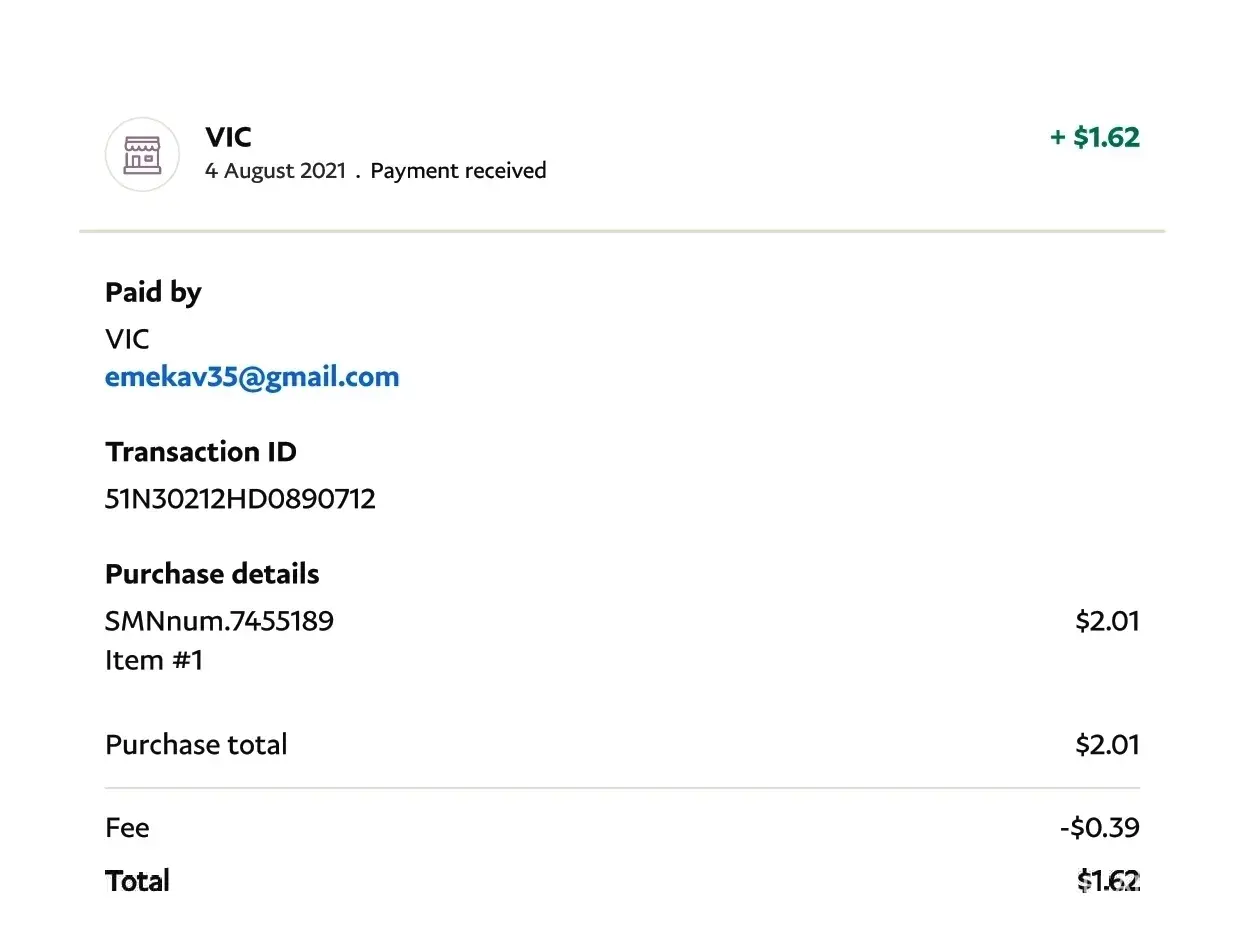Screen dimensions: 1241x938
Task: Click the Fee label
Action: click(127, 828)
